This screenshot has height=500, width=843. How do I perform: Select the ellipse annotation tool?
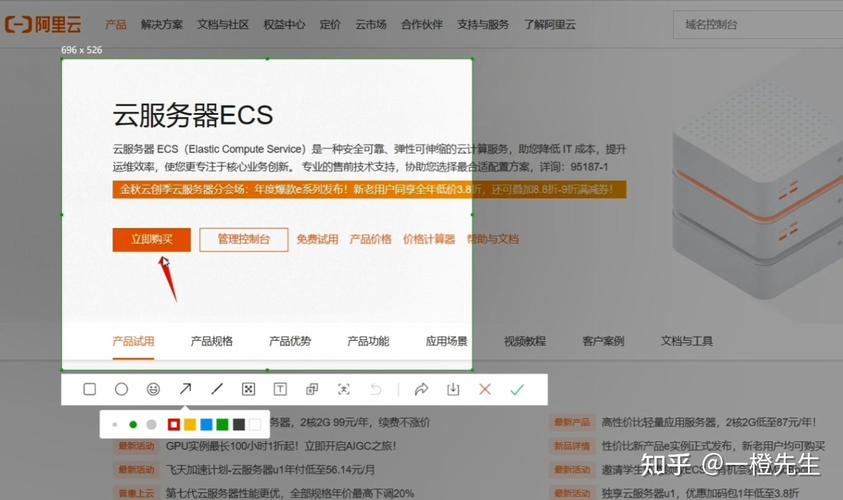click(x=122, y=389)
